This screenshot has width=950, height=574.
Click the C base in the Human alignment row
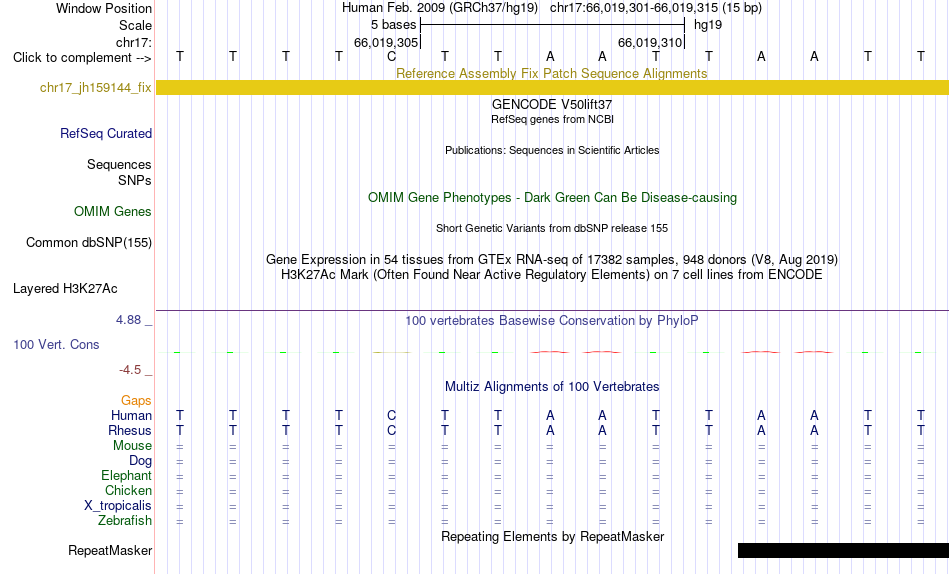[x=391, y=416]
